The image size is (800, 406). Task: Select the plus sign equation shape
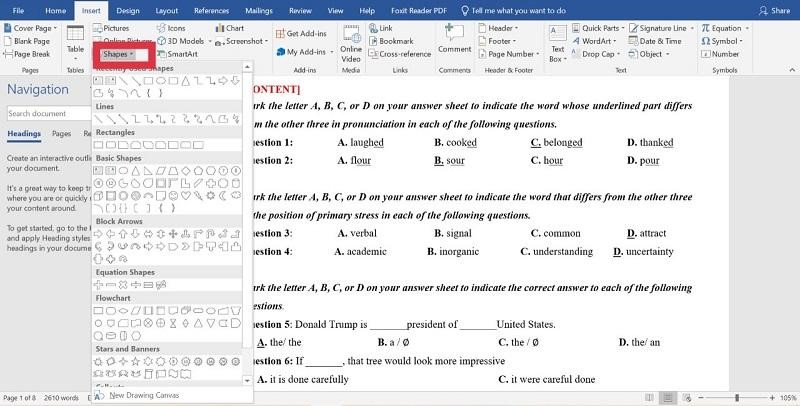[98, 285]
